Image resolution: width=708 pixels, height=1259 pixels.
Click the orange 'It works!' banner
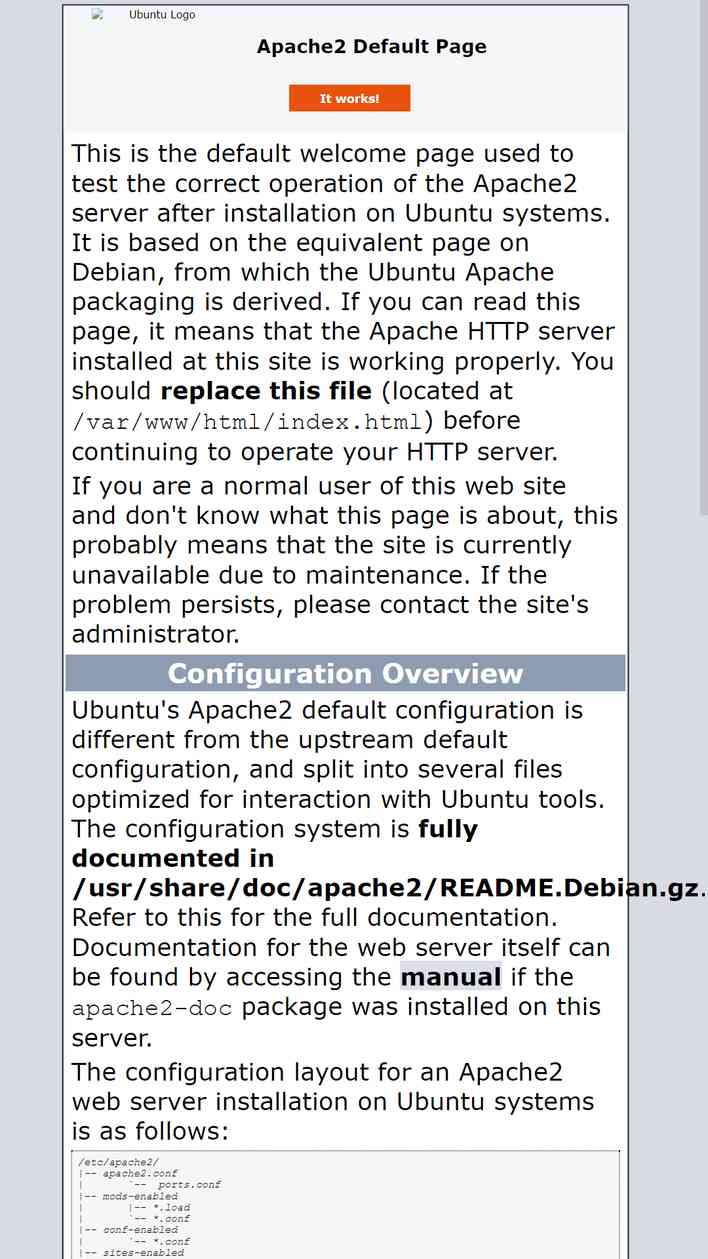click(x=349, y=98)
